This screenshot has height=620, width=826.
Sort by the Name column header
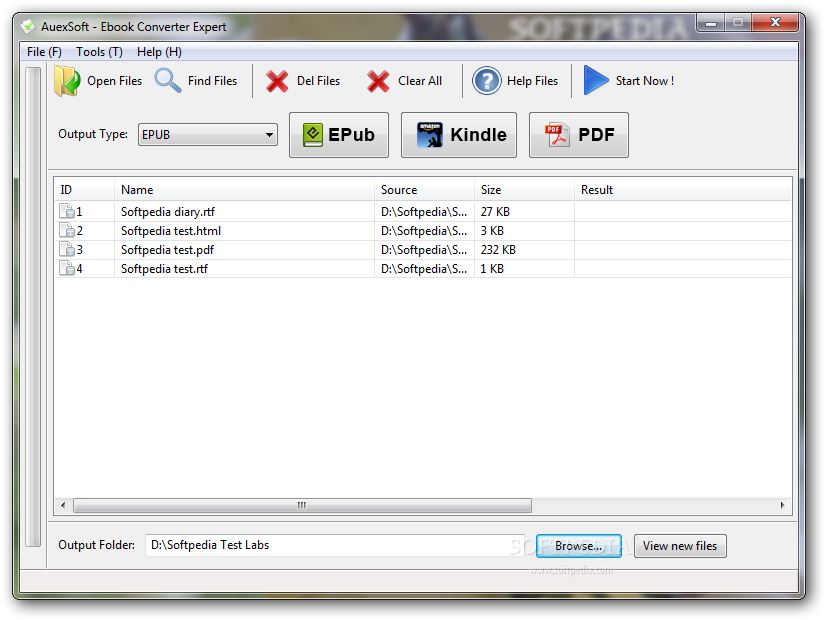pos(244,190)
